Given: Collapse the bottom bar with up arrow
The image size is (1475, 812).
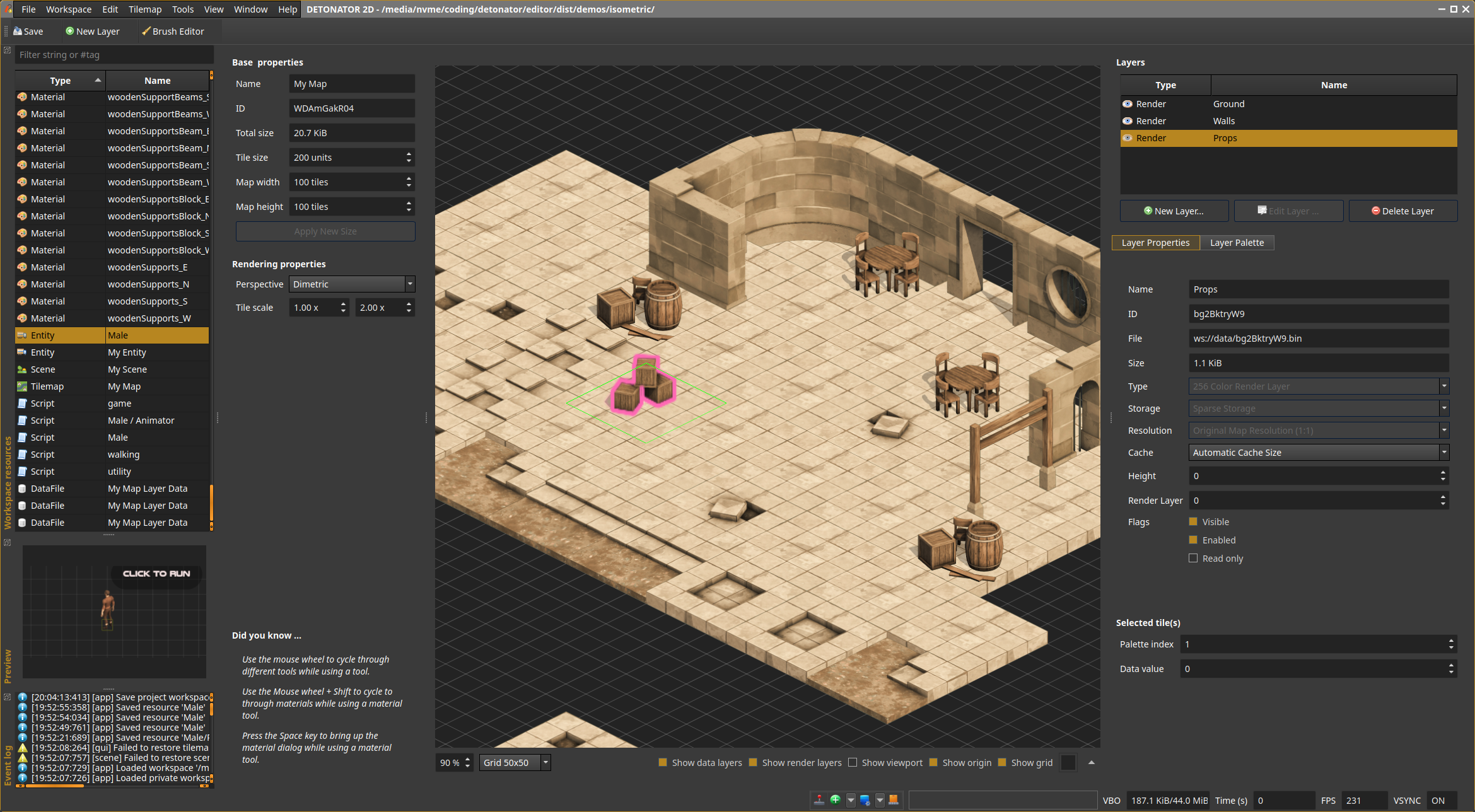Looking at the screenshot, I should coord(1092,762).
